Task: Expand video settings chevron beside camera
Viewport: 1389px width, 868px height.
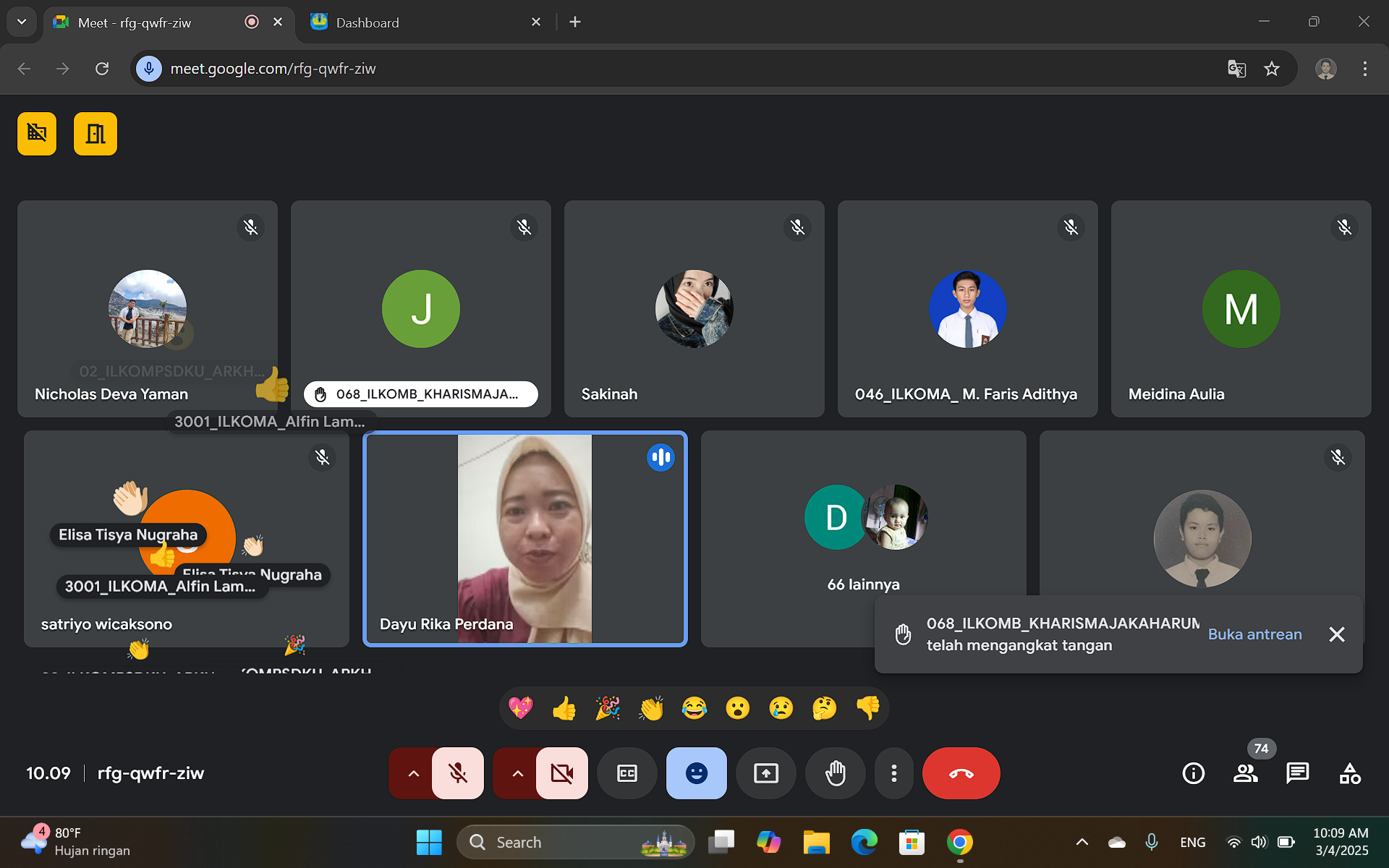Action: click(x=517, y=773)
